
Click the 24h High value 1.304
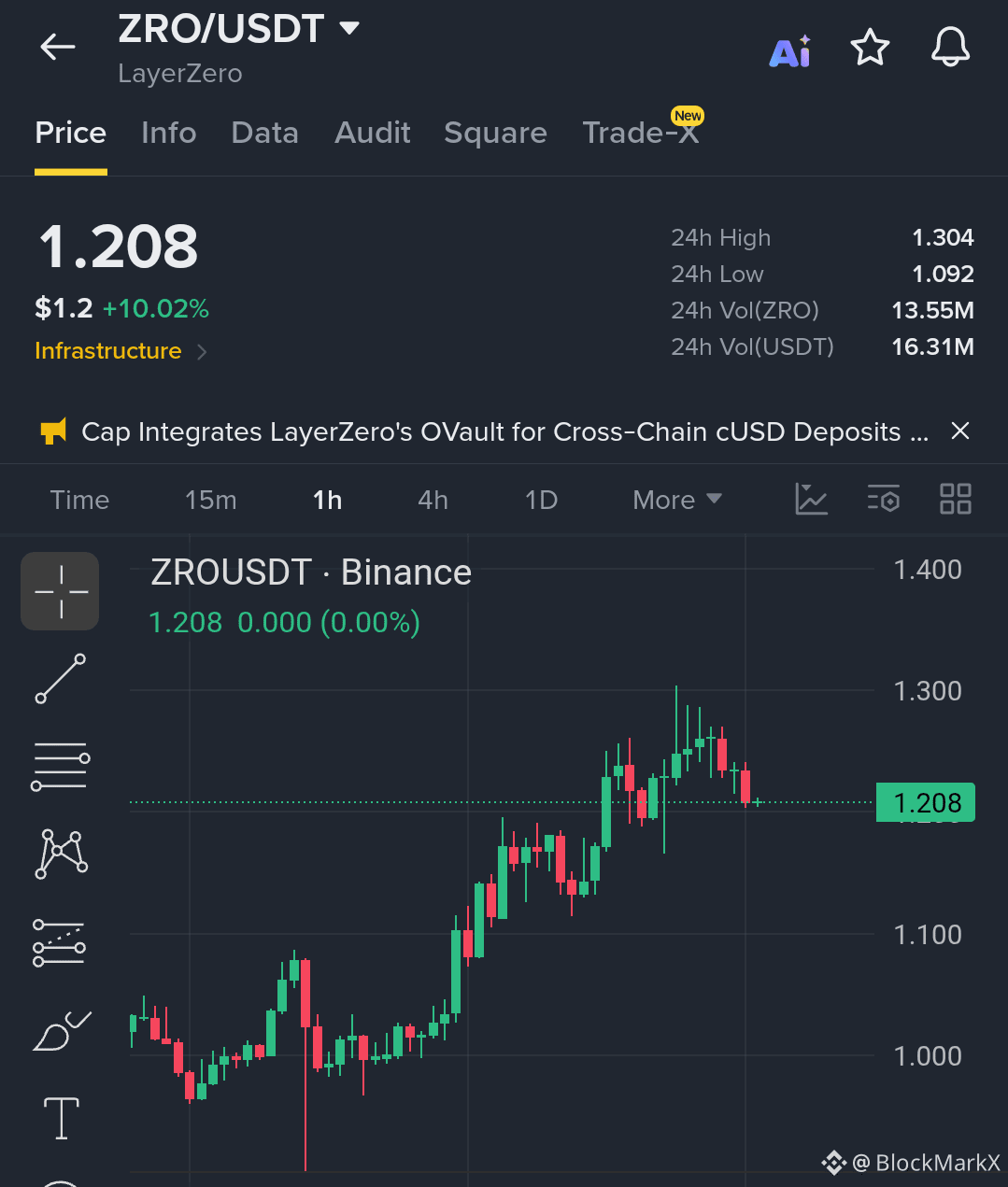tap(943, 237)
